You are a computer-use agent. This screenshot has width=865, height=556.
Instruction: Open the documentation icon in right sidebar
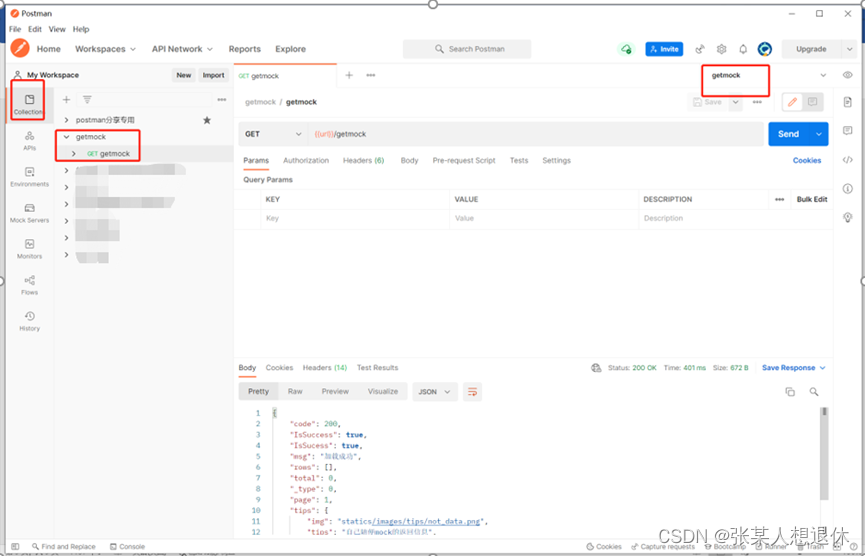pyautogui.click(x=848, y=101)
